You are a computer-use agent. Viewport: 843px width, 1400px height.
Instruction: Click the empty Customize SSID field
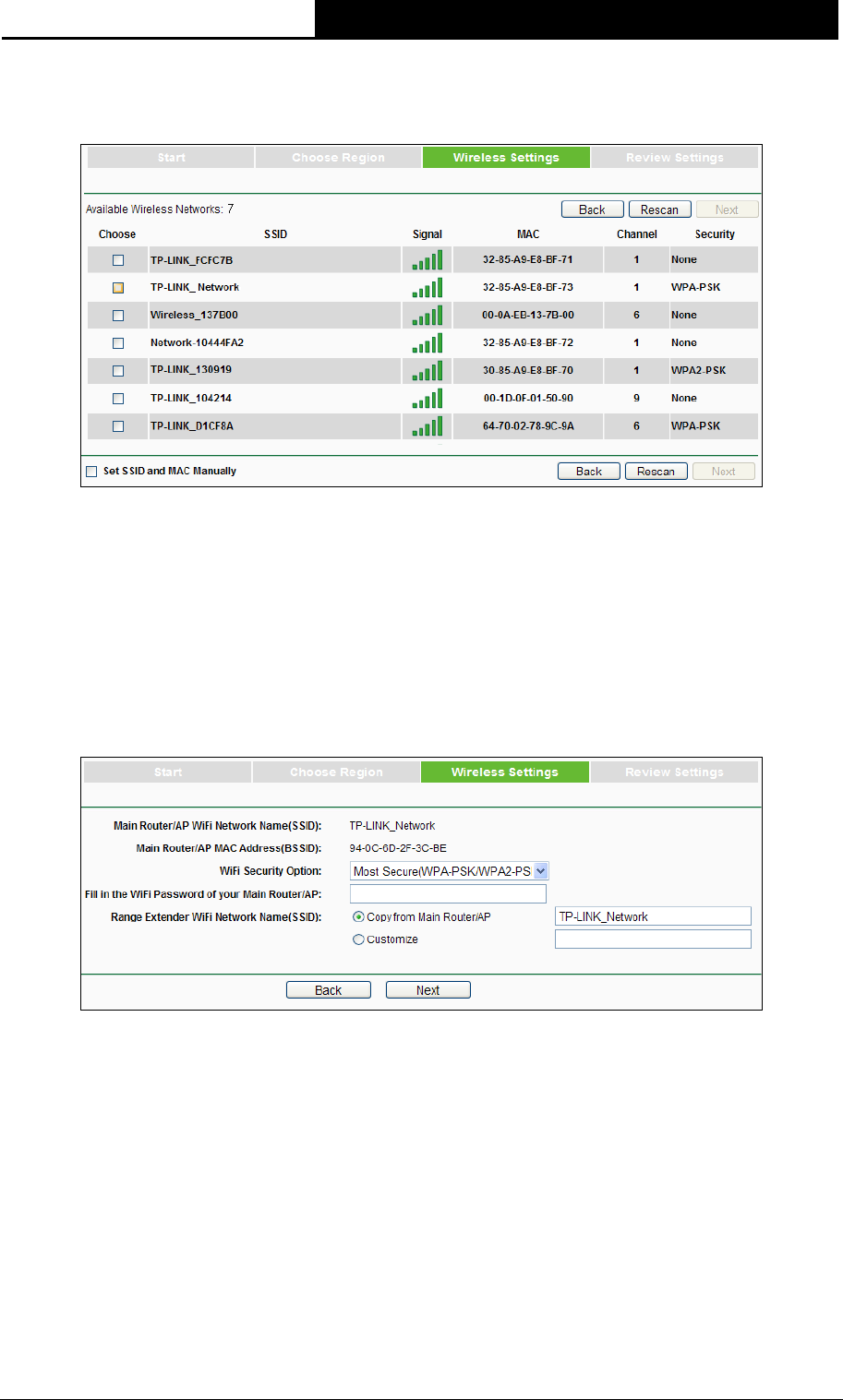pyautogui.click(x=653, y=939)
